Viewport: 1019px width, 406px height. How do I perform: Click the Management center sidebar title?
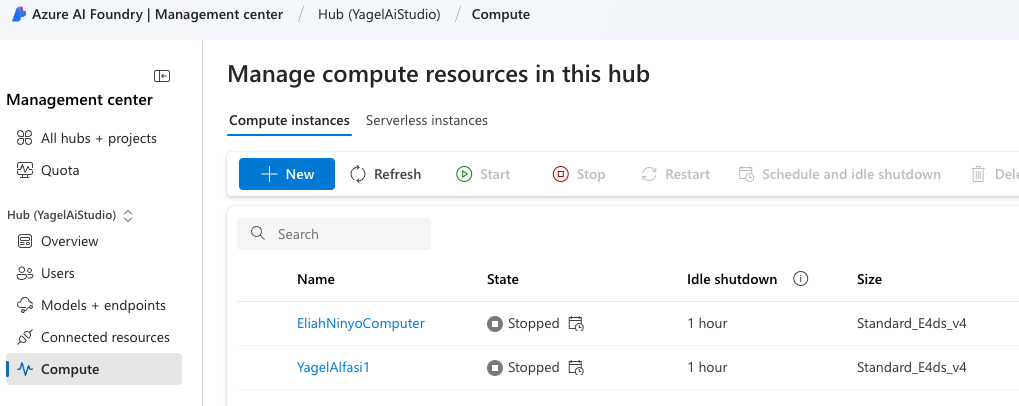(79, 100)
